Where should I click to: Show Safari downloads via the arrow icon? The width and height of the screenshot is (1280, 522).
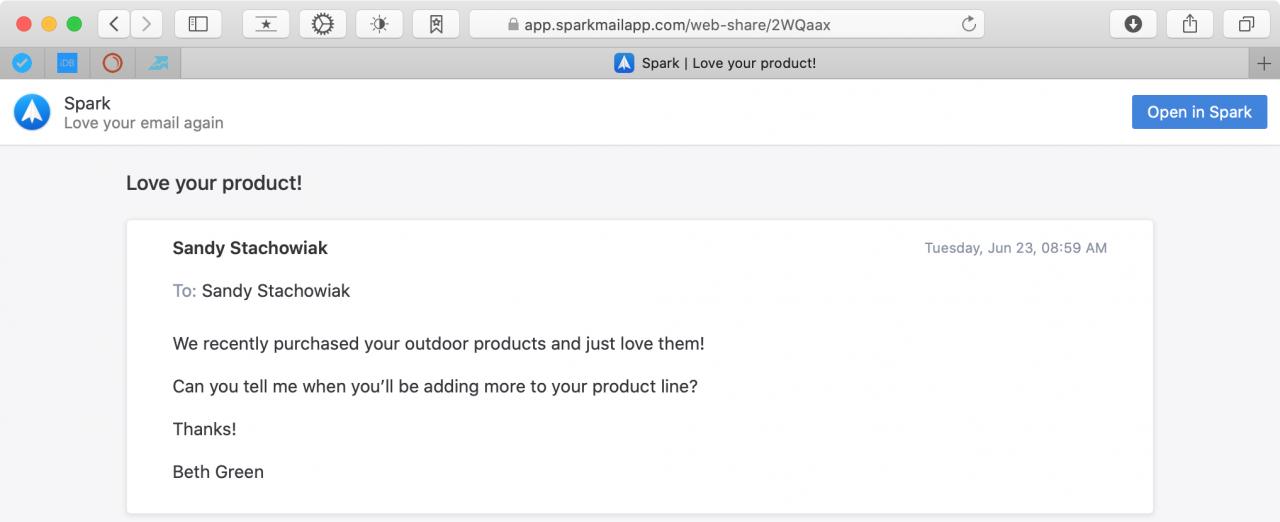click(1133, 24)
